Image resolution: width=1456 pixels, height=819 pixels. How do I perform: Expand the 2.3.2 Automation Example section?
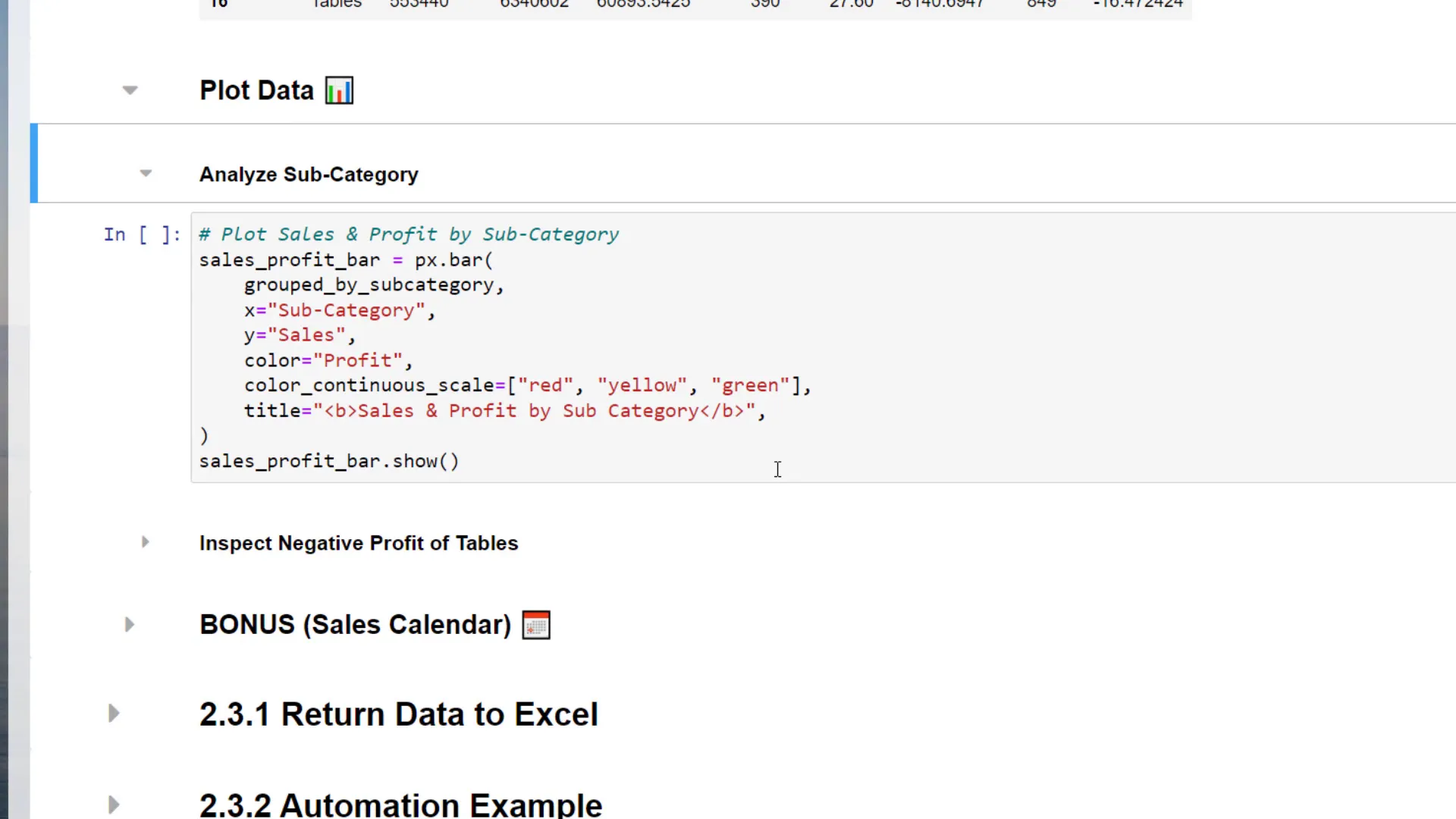tap(114, 804)
